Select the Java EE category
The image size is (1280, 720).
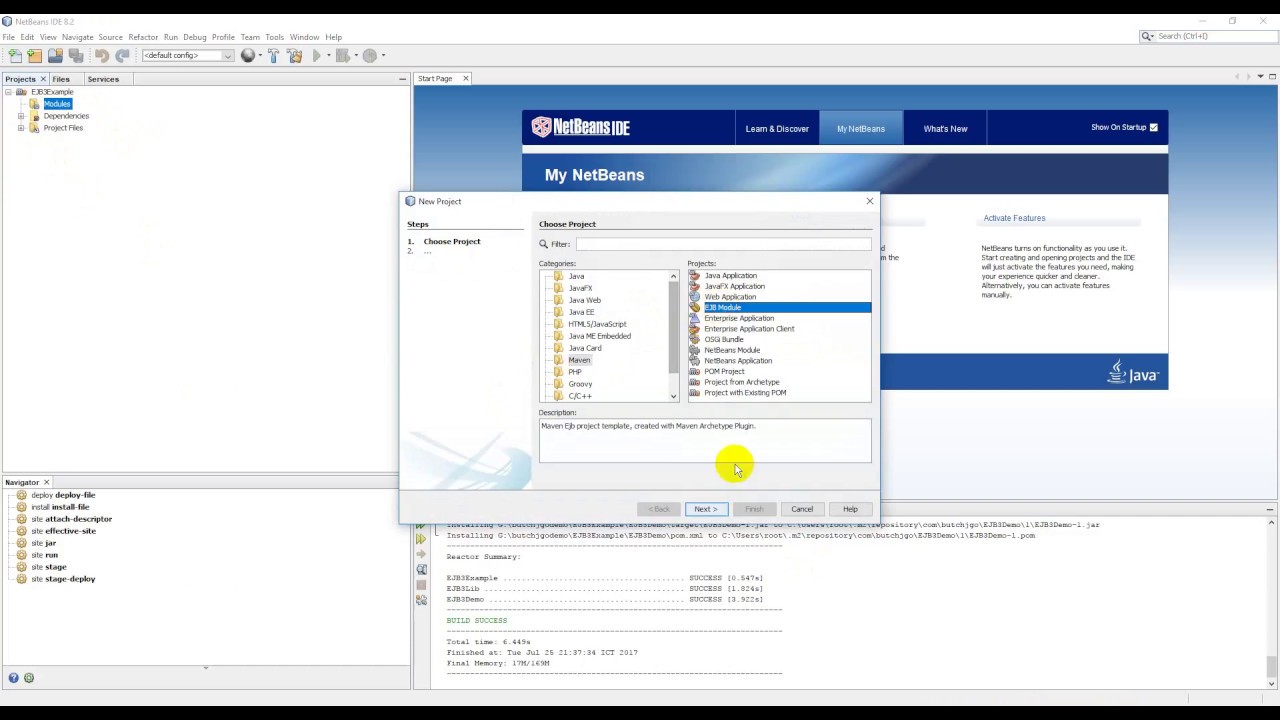pos(581,312)
